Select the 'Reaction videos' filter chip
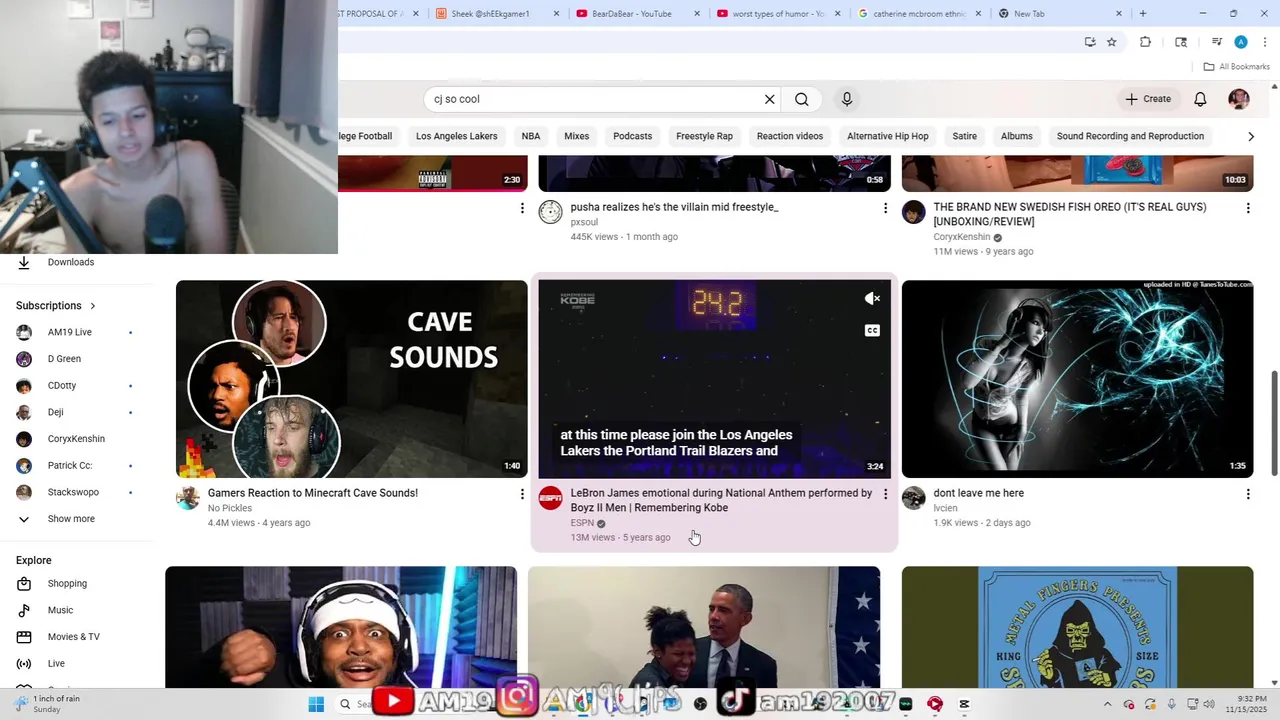 point(790,136)
